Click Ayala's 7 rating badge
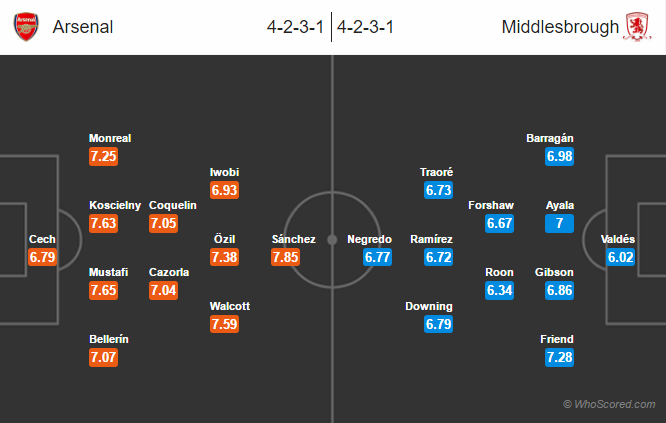This screenshot has width=666, height=423. click(560, 223)
